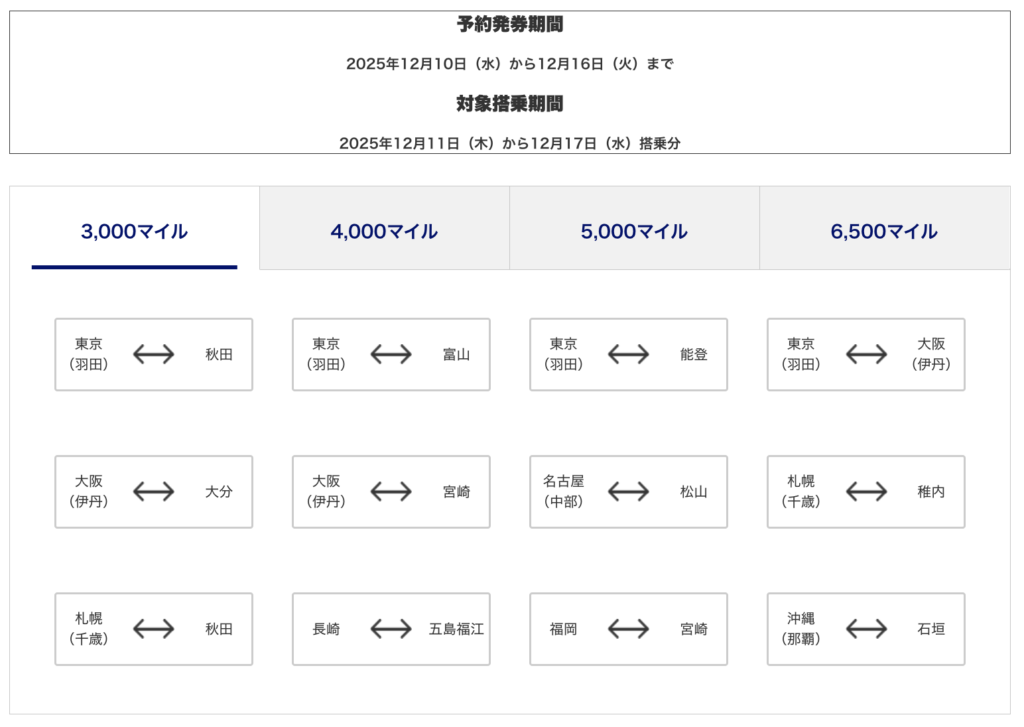Open the 5,000マイル tab
This screenshot has height=727, width=1024.
634,232
